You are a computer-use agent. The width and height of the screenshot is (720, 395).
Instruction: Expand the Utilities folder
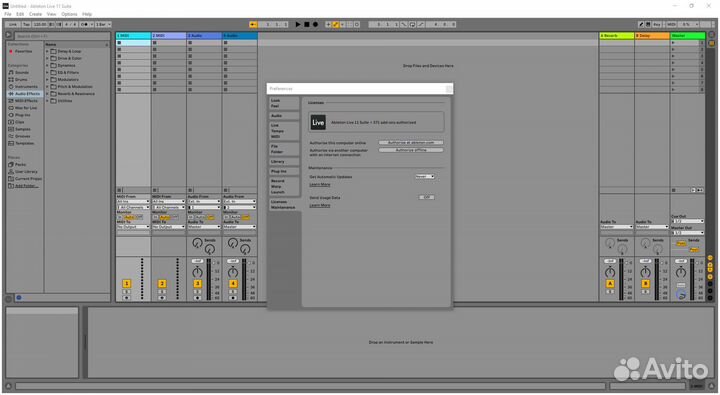(x=47, y=101)
